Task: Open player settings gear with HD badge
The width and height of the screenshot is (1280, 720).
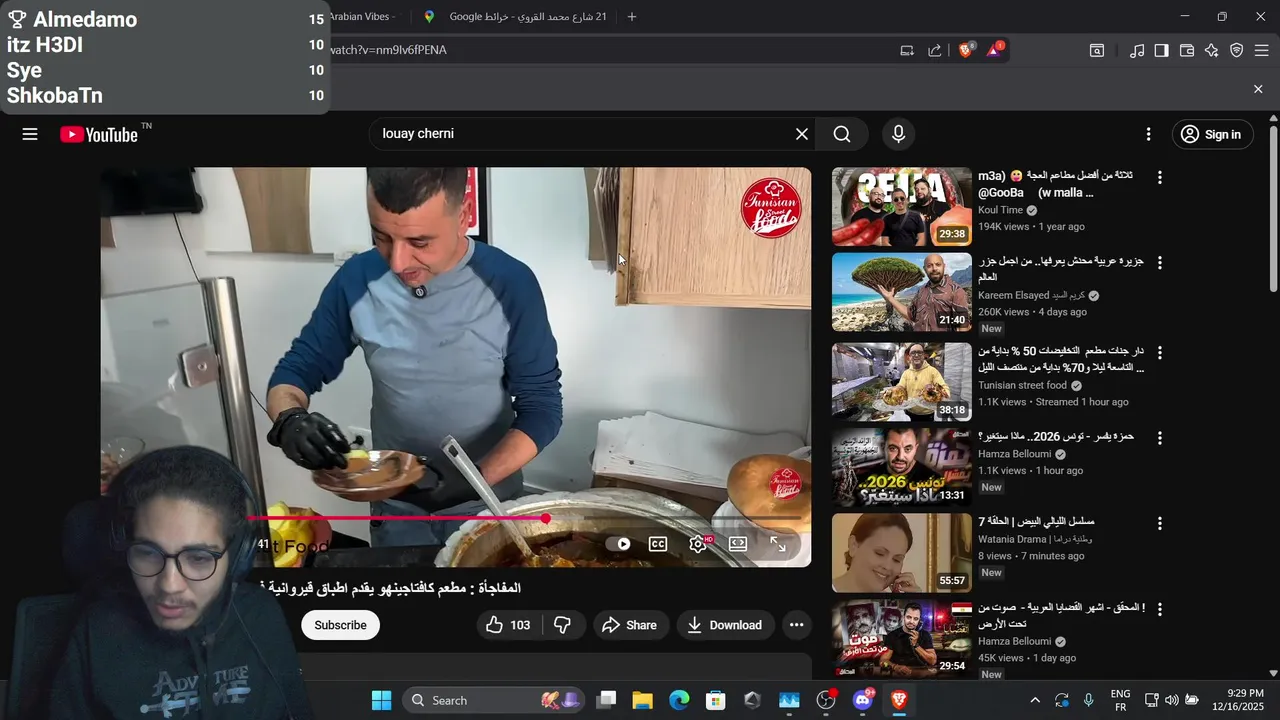Action: tap(699, 544)
